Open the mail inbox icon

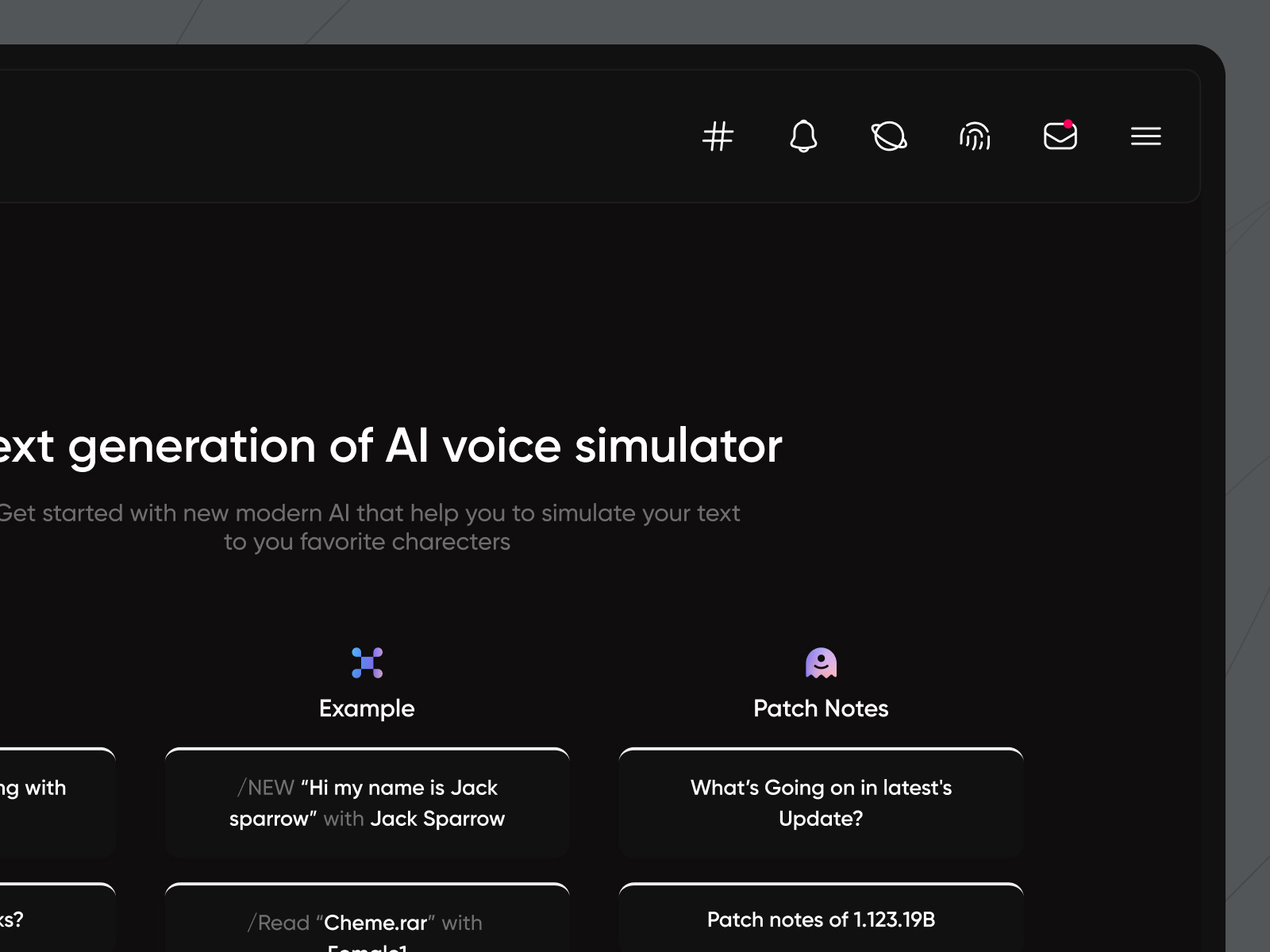point(1060,136)
